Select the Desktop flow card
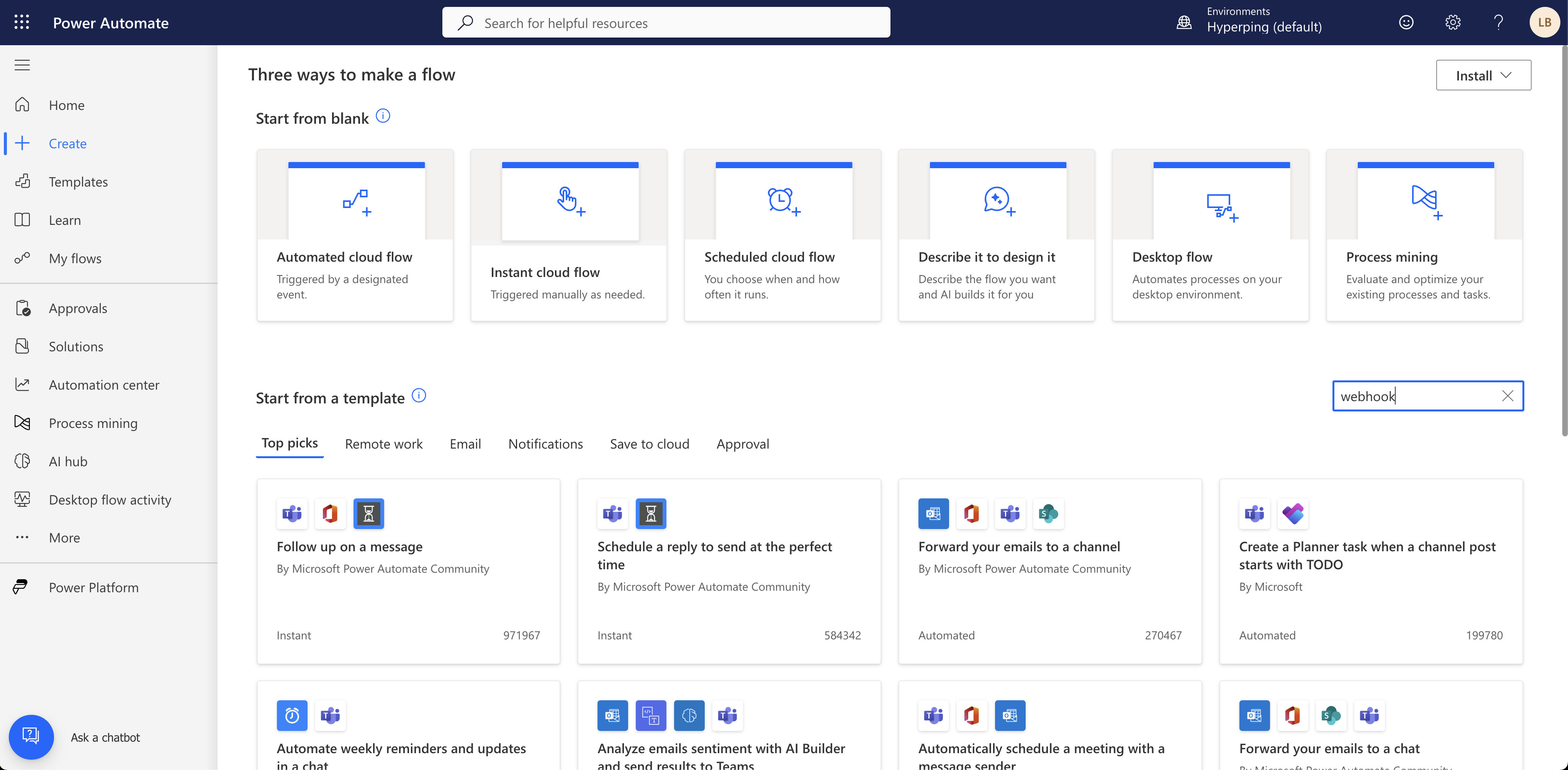1568x770 pixels. click(x=1210, y=235)
